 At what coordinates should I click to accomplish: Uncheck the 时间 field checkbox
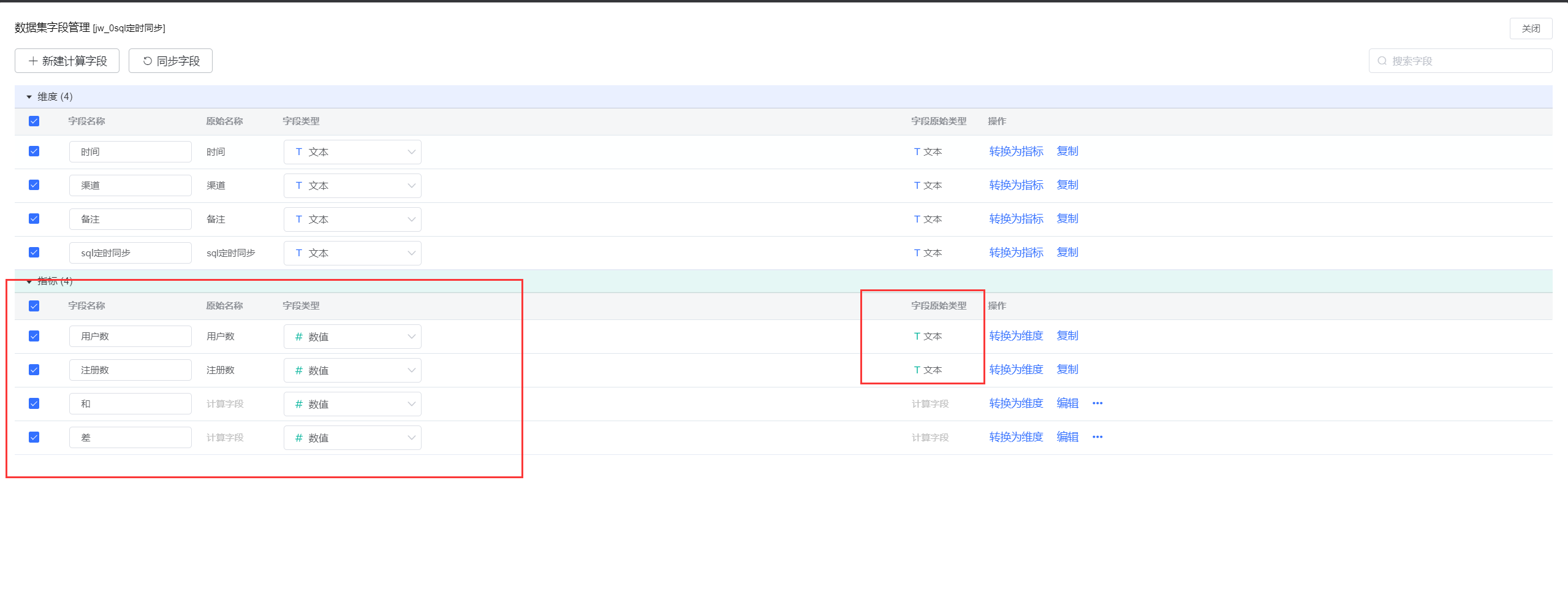point(34,151)
